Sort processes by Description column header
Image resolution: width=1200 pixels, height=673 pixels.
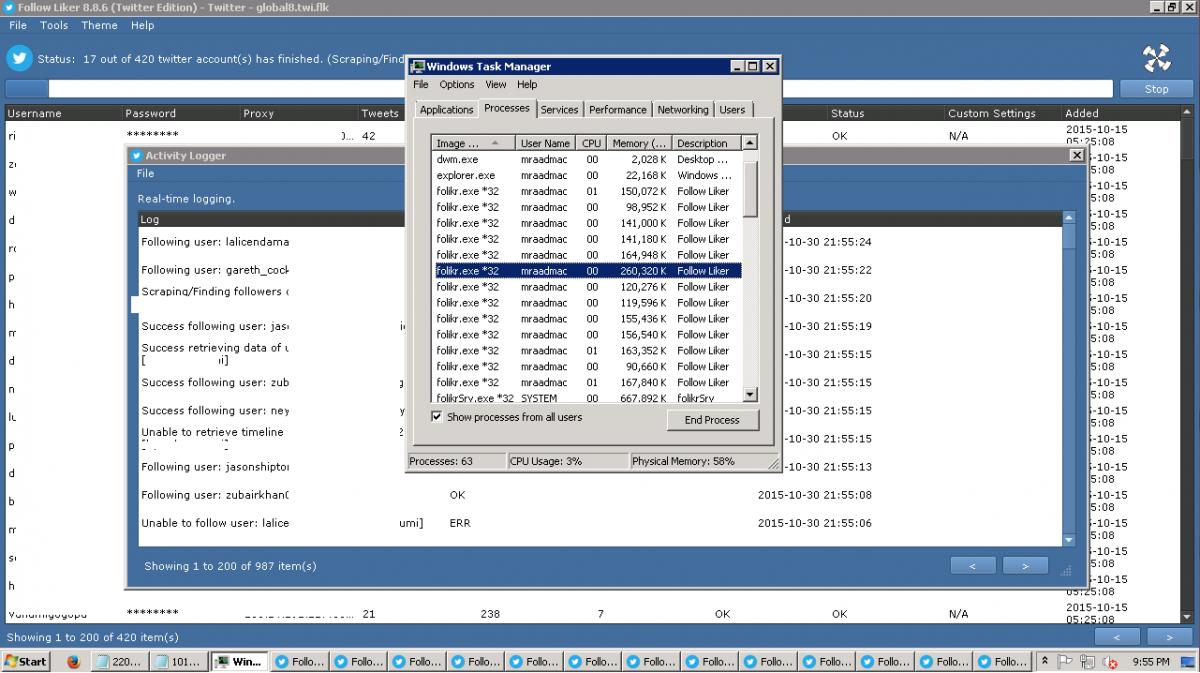706,143
